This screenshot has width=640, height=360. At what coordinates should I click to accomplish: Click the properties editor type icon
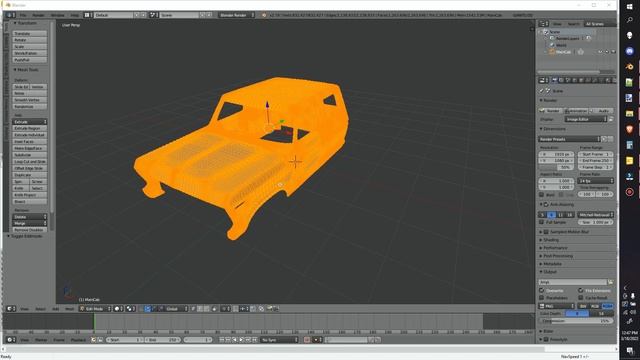click(x=543, y=80)
